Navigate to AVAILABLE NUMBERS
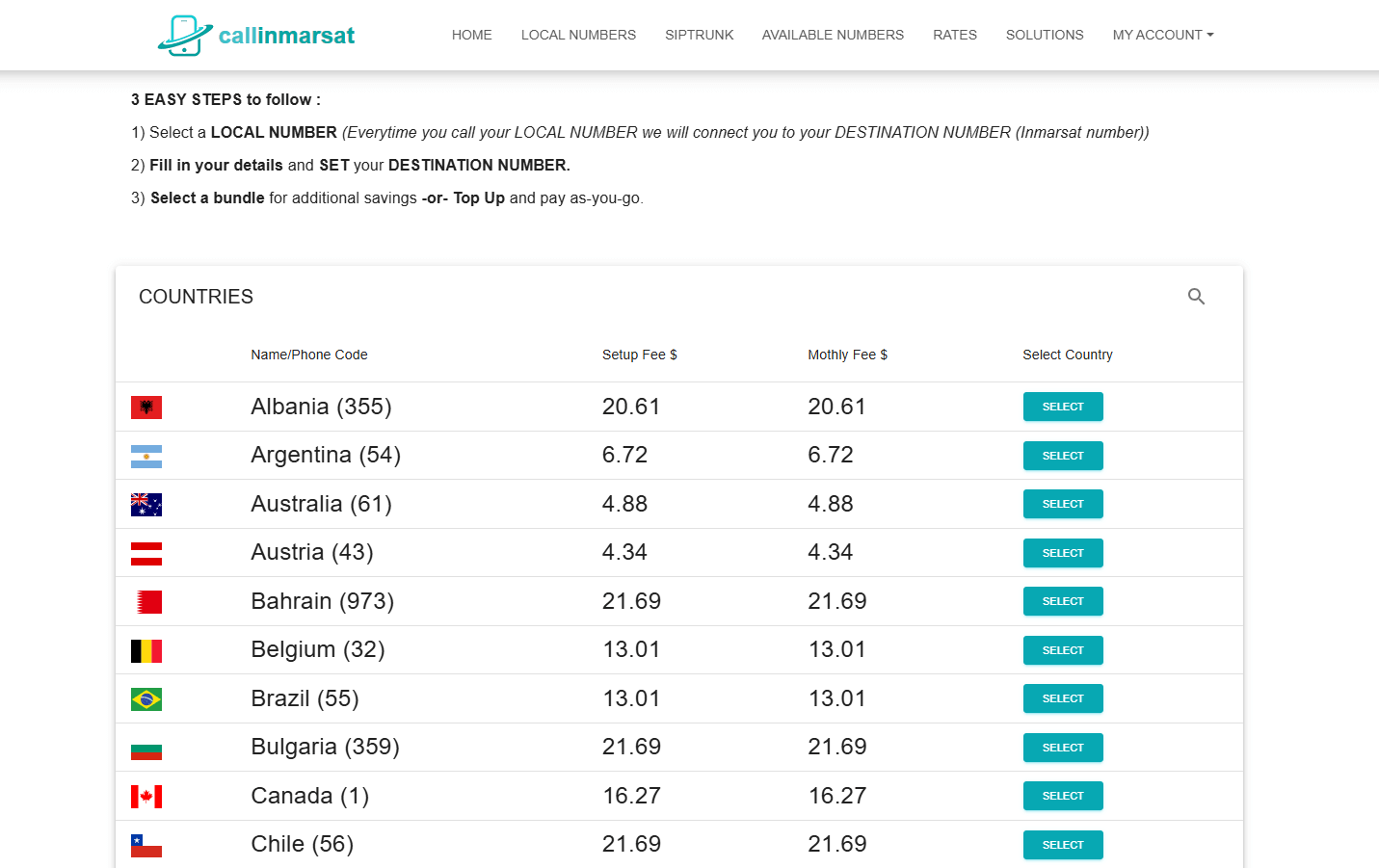 (x=833, y=35)
